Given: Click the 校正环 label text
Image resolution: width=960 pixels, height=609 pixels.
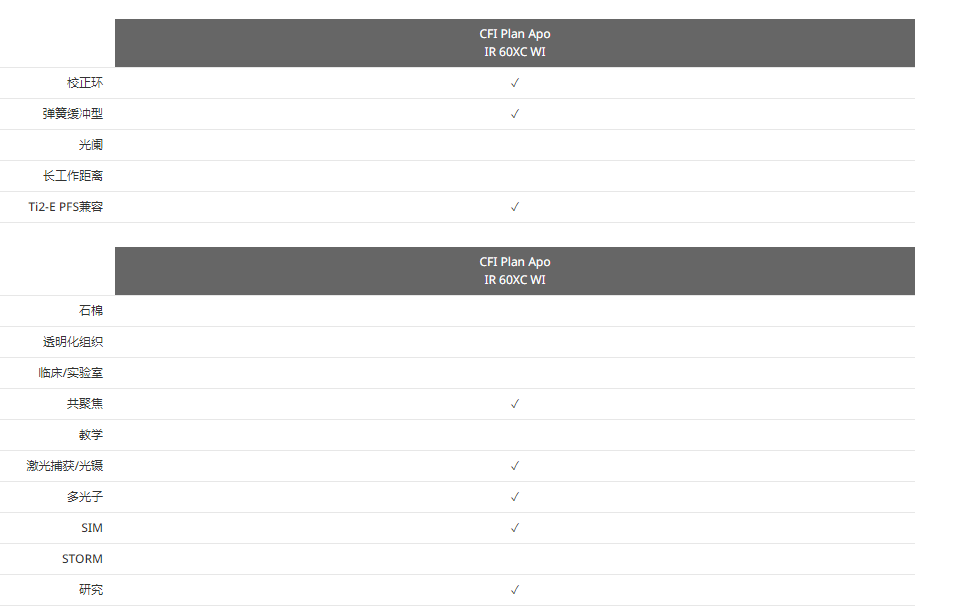Looking at the screenshot, I should coord(85,83).
